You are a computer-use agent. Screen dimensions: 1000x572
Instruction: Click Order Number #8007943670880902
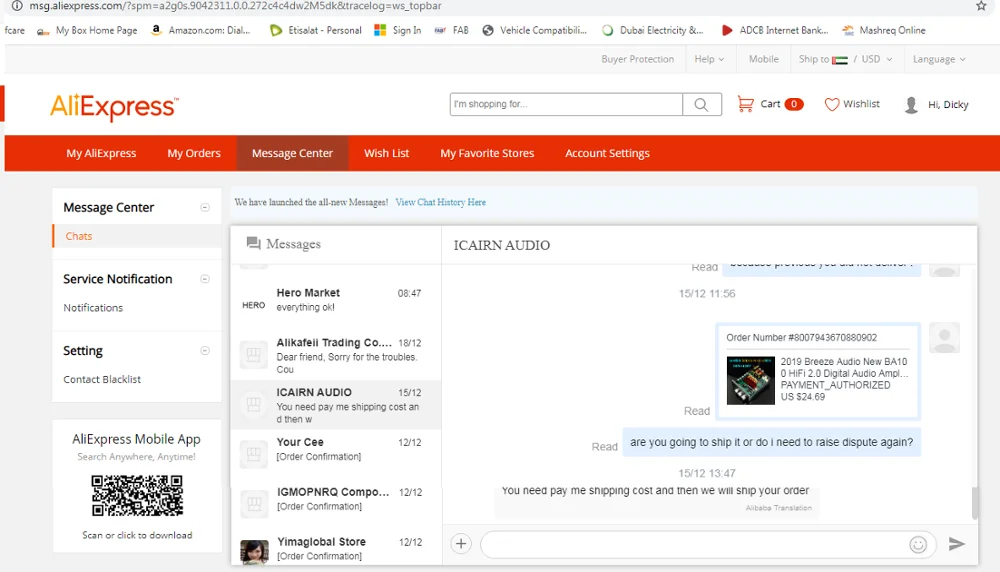(802, 337)
